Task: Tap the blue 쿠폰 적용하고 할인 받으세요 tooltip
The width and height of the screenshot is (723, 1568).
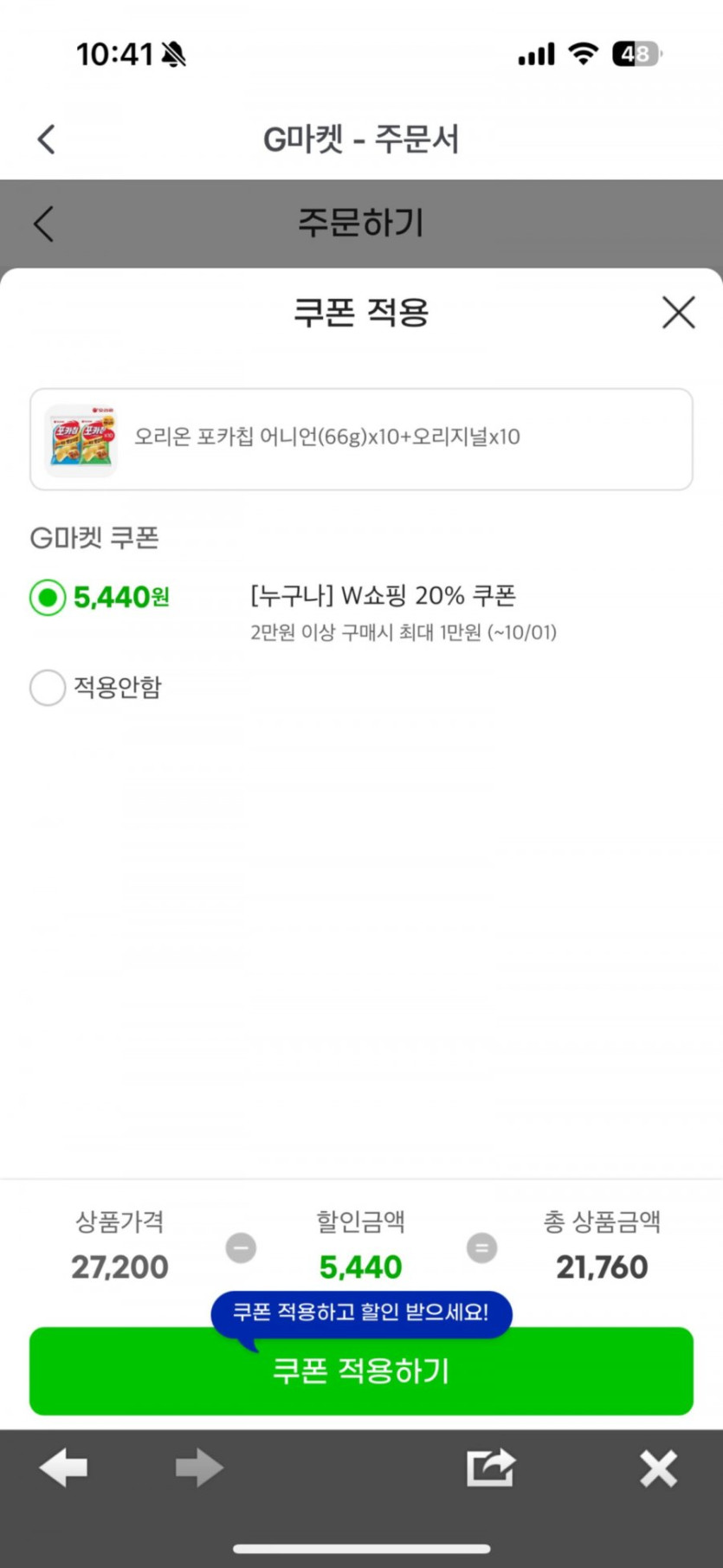Action: click(361, 1312)
